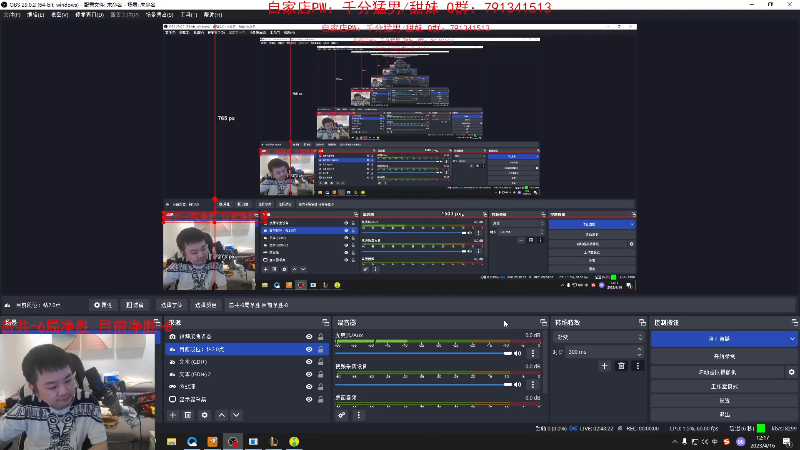Screen dimensions: 800x450
Task: Open Settings from the Controls dock
Action: click(x=724, y=401)
